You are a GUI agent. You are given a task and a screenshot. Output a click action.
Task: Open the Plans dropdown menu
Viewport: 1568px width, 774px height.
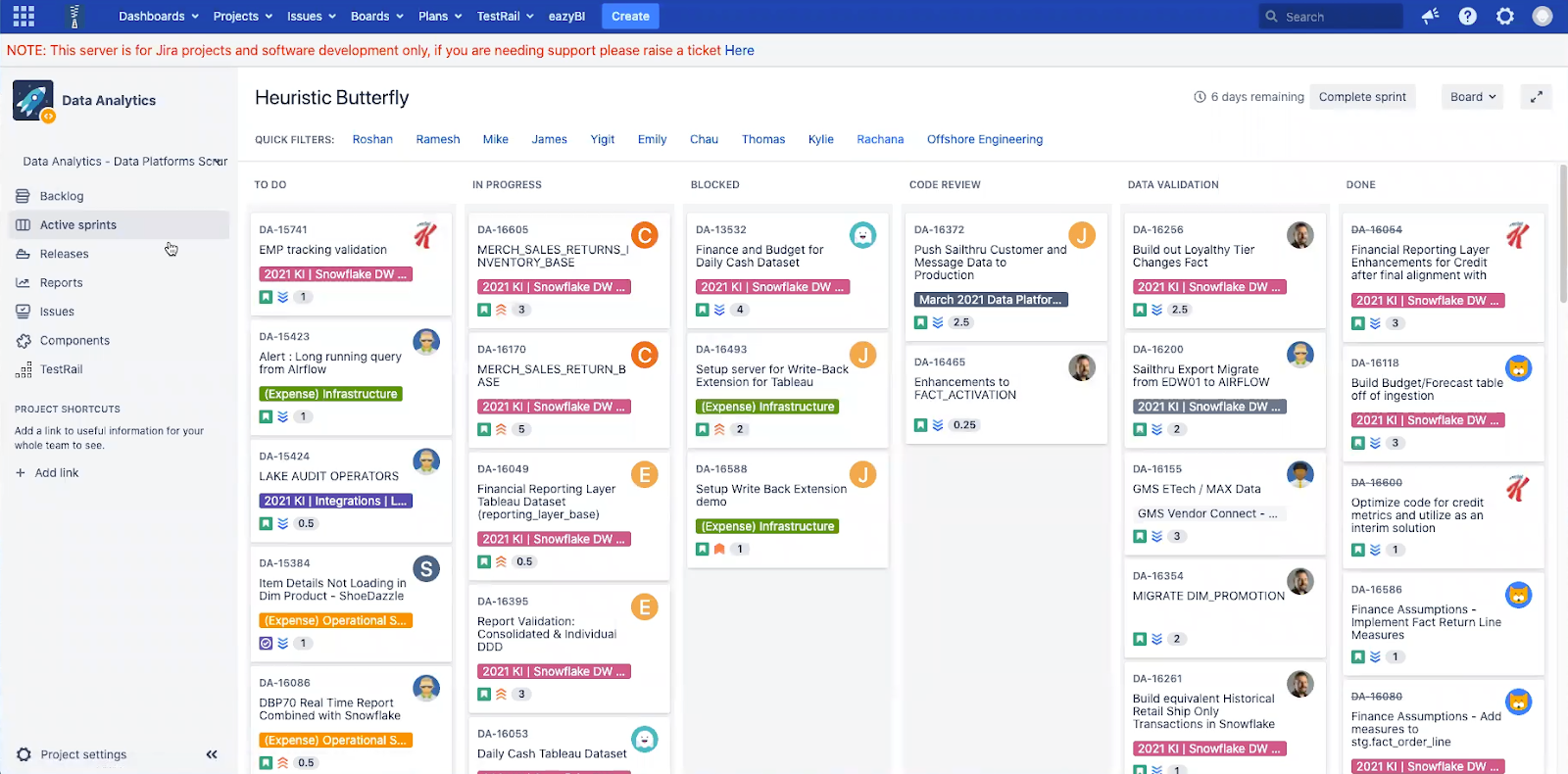coord(440,16)
